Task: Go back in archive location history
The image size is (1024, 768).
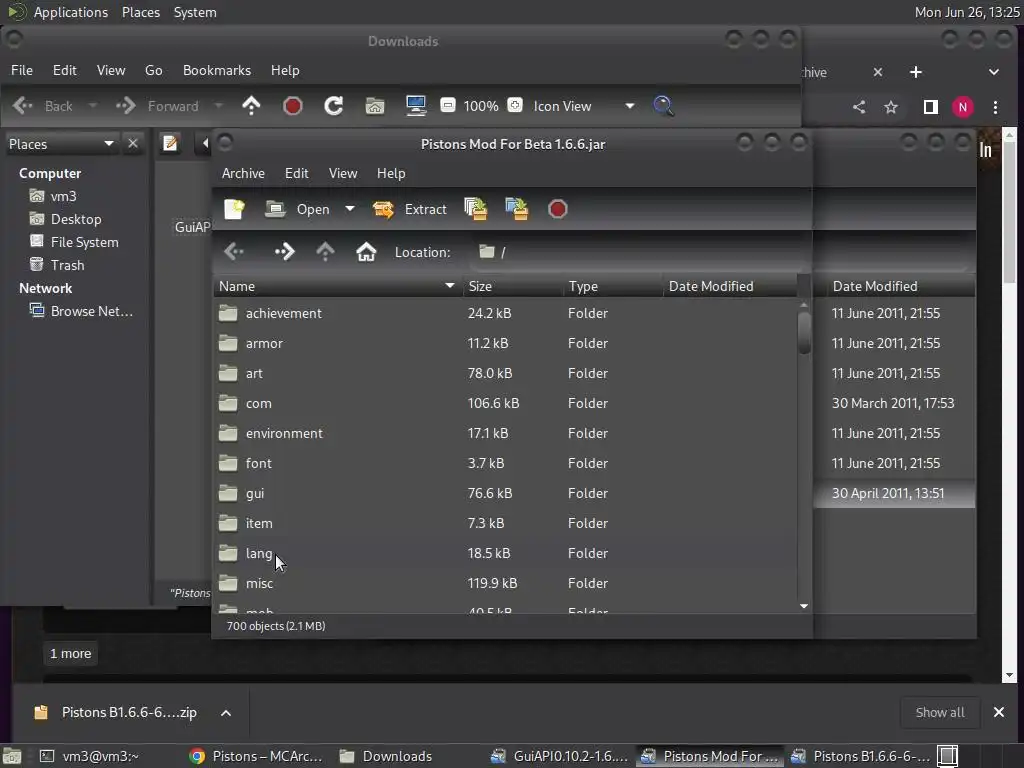Action: pyautogui.click(x=234, y=251)
